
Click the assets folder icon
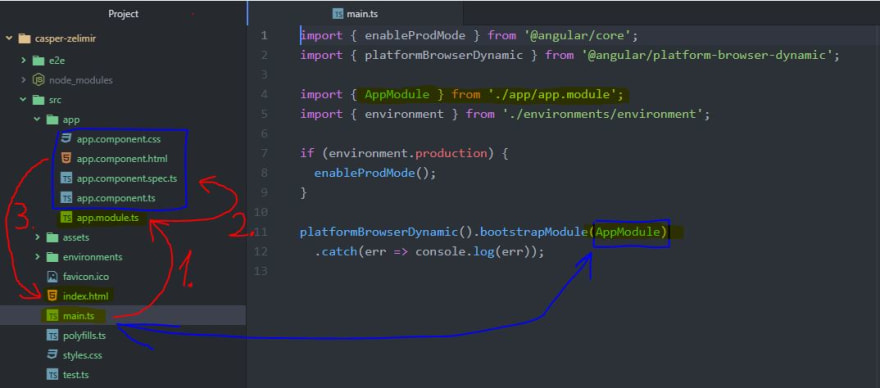52,237
